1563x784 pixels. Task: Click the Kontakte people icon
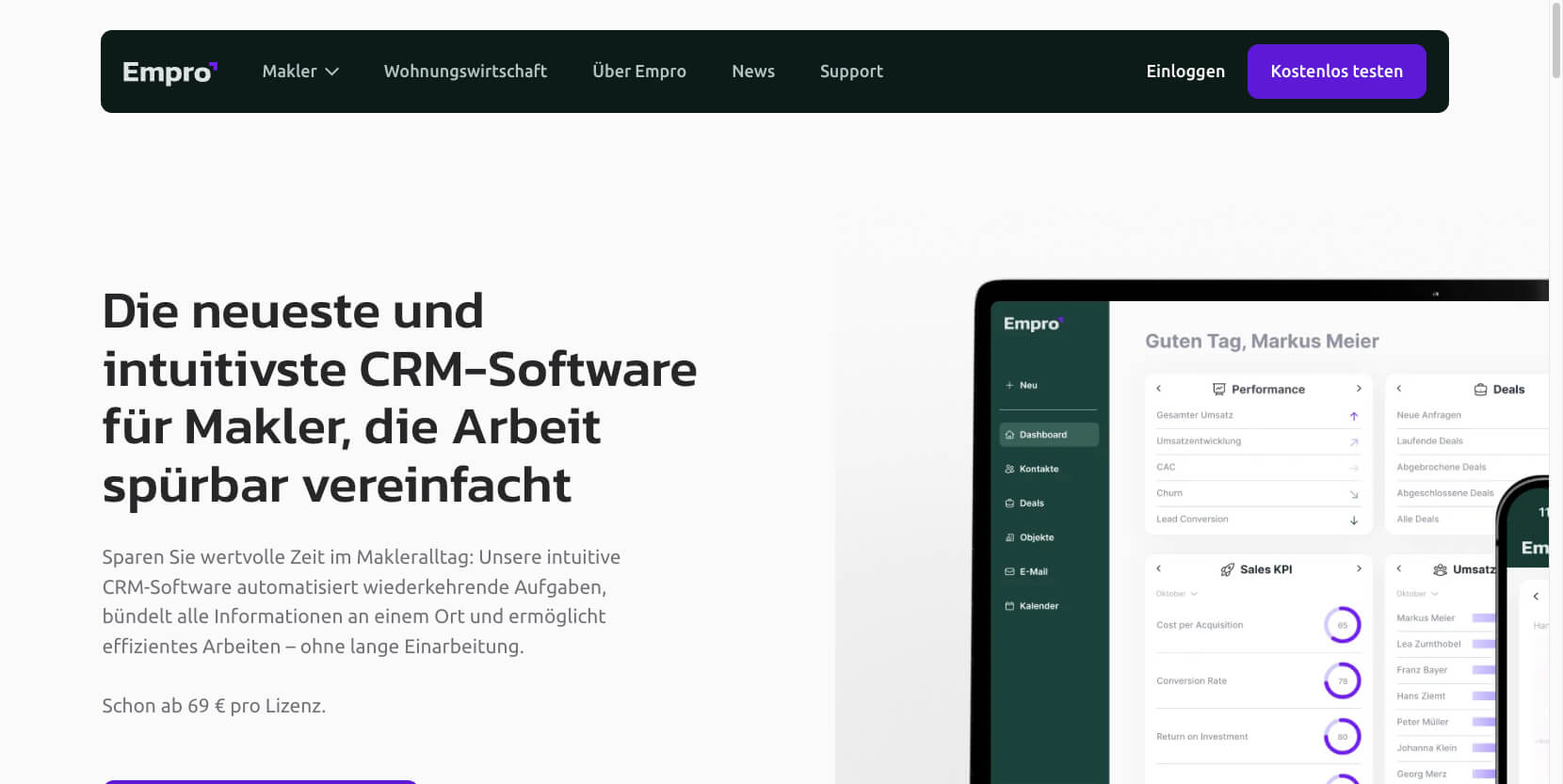pyautogui.click(x=1009, y=469)
